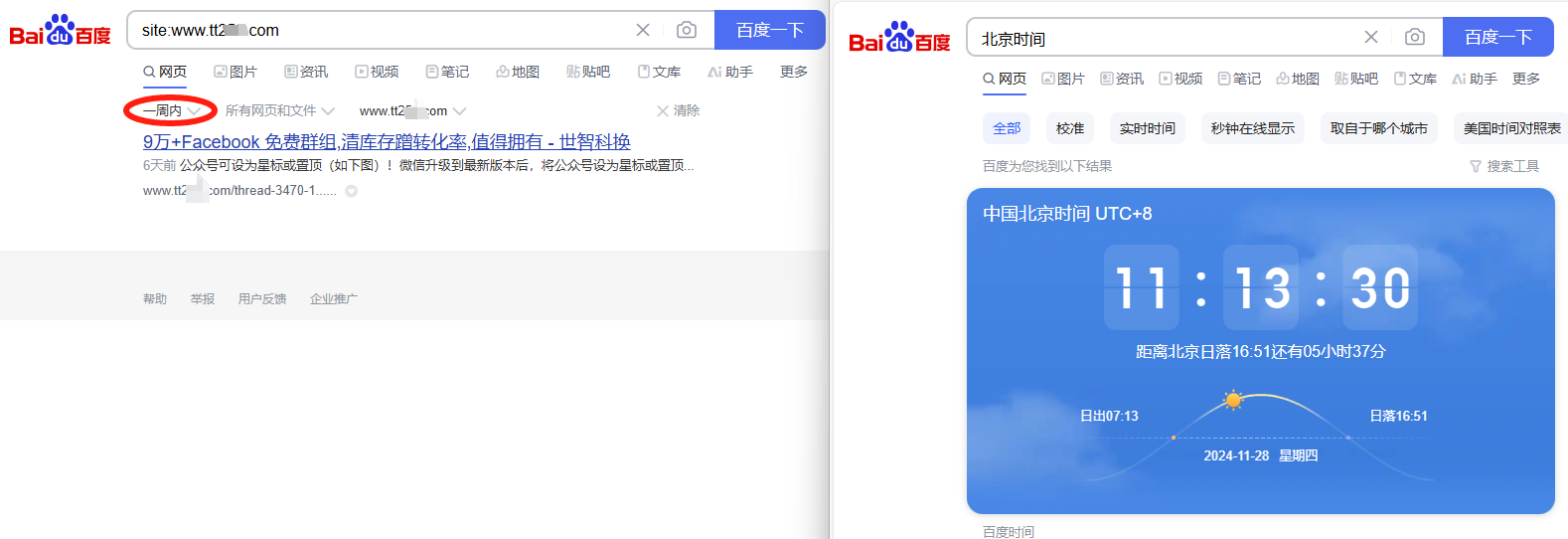Click the 日出07:13 label
The image size is (1568, 539).
coord(1109,416)
